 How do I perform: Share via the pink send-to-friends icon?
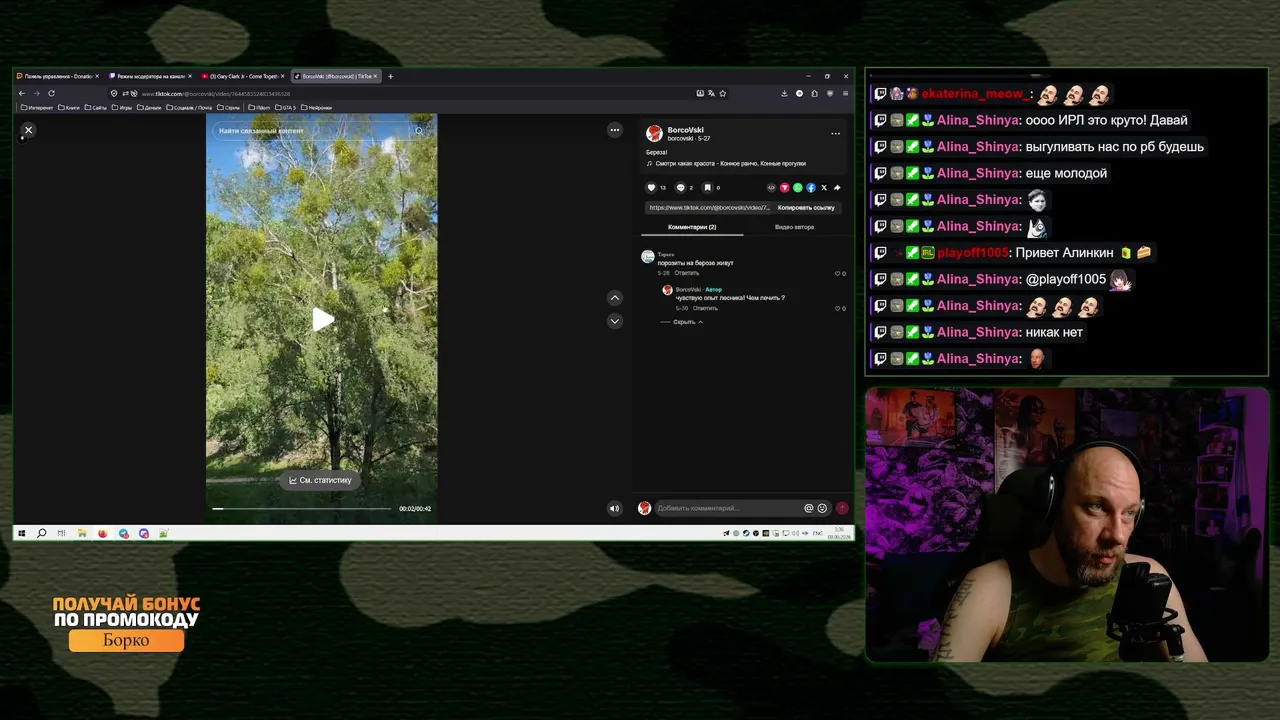(784, 187)
